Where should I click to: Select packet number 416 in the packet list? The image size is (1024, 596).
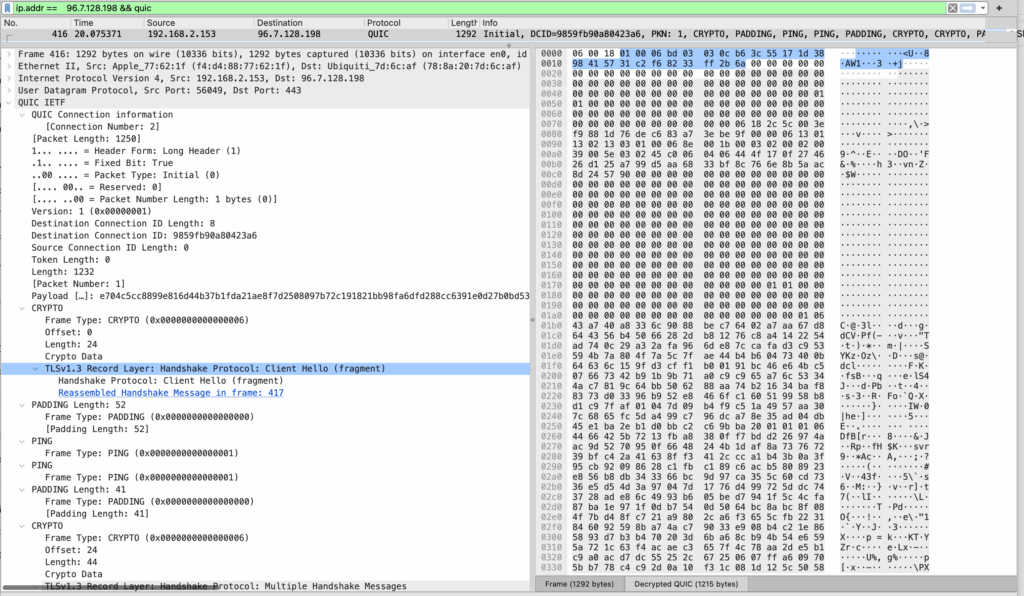click(x=493, y=34)
